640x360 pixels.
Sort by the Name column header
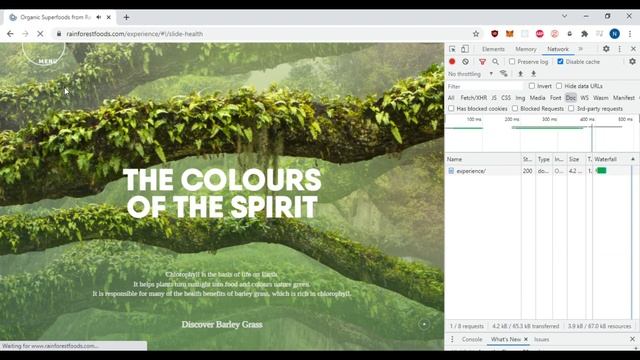click(x=483, y=159)
